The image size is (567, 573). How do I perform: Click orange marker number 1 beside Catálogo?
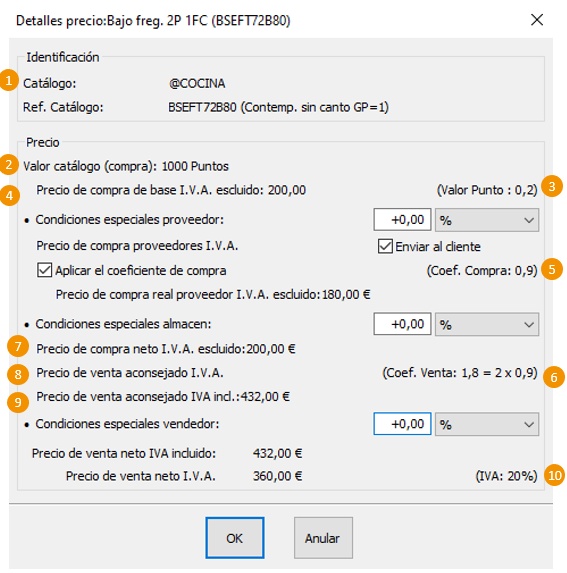tap(9, 80)
